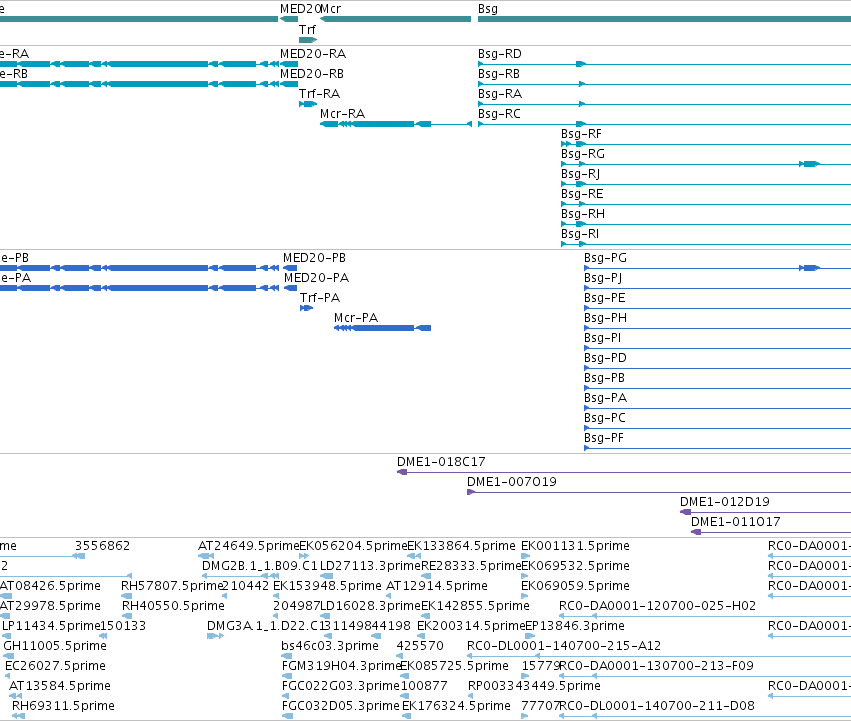This screenshot has width=851, height=721.
Task: Select the MED20-PA protein label
Action: [x=316, y=278]
